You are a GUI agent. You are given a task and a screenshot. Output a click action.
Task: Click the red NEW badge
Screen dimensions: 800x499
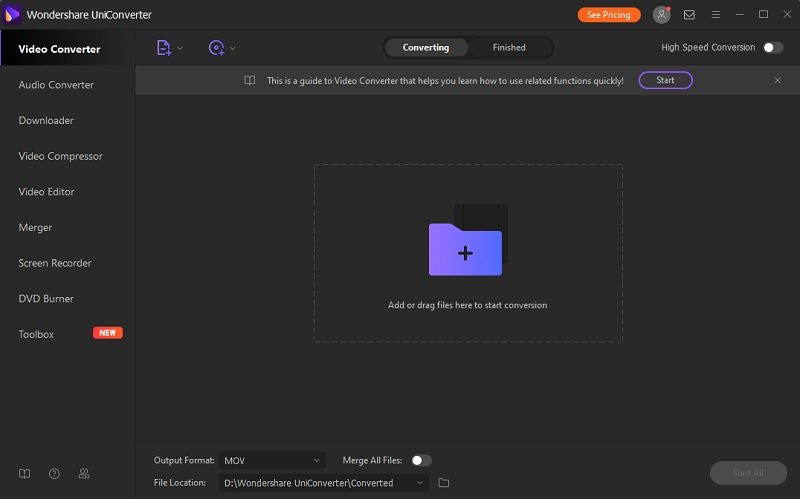108,333
